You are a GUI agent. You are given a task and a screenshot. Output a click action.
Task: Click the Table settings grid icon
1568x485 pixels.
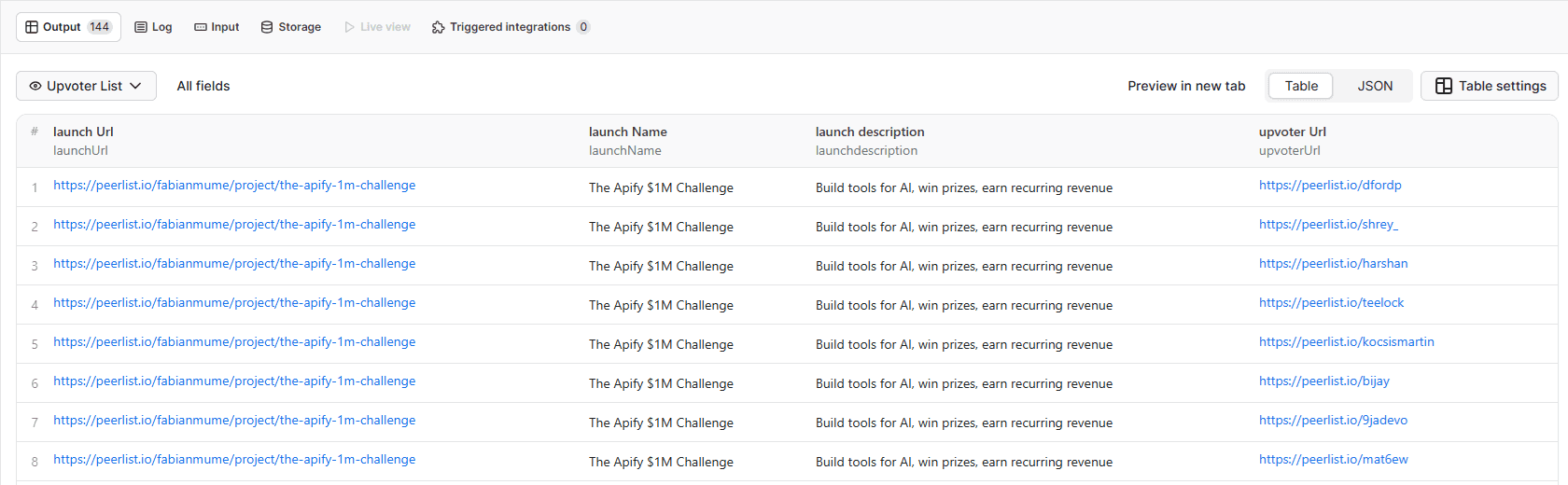click(x=1443, y=86)
